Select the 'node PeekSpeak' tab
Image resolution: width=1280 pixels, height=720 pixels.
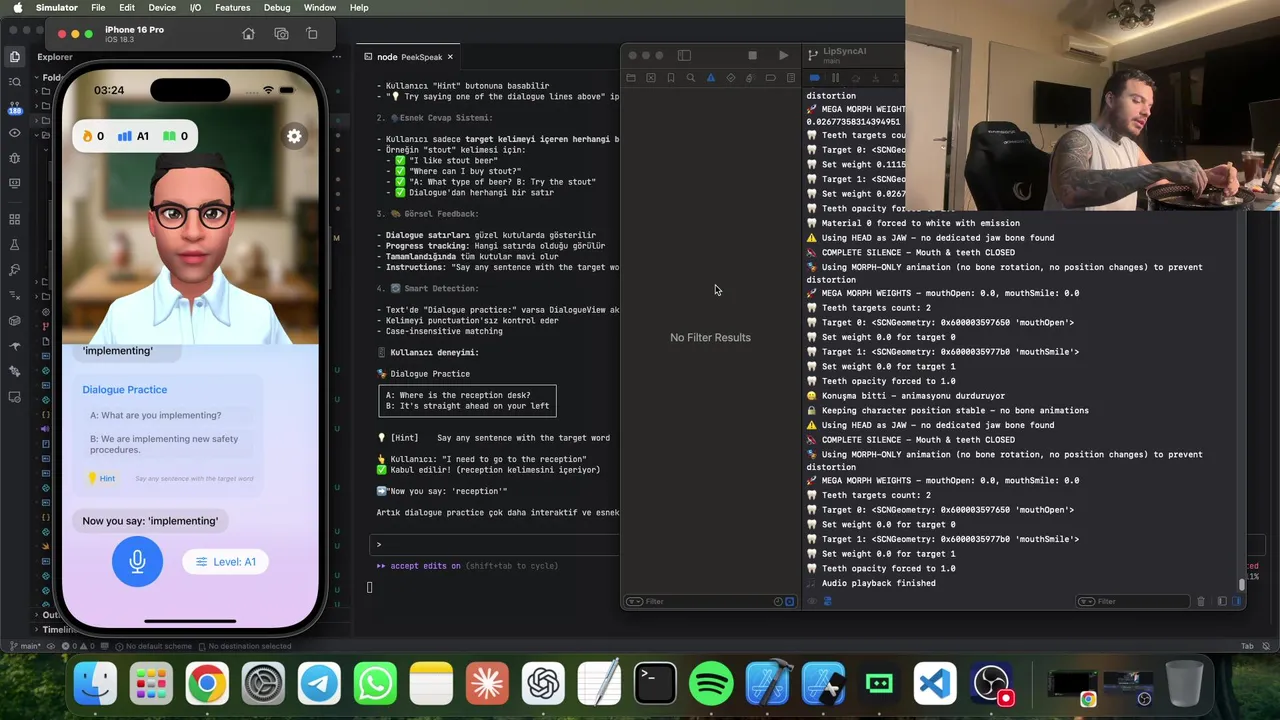click(409, 57)
